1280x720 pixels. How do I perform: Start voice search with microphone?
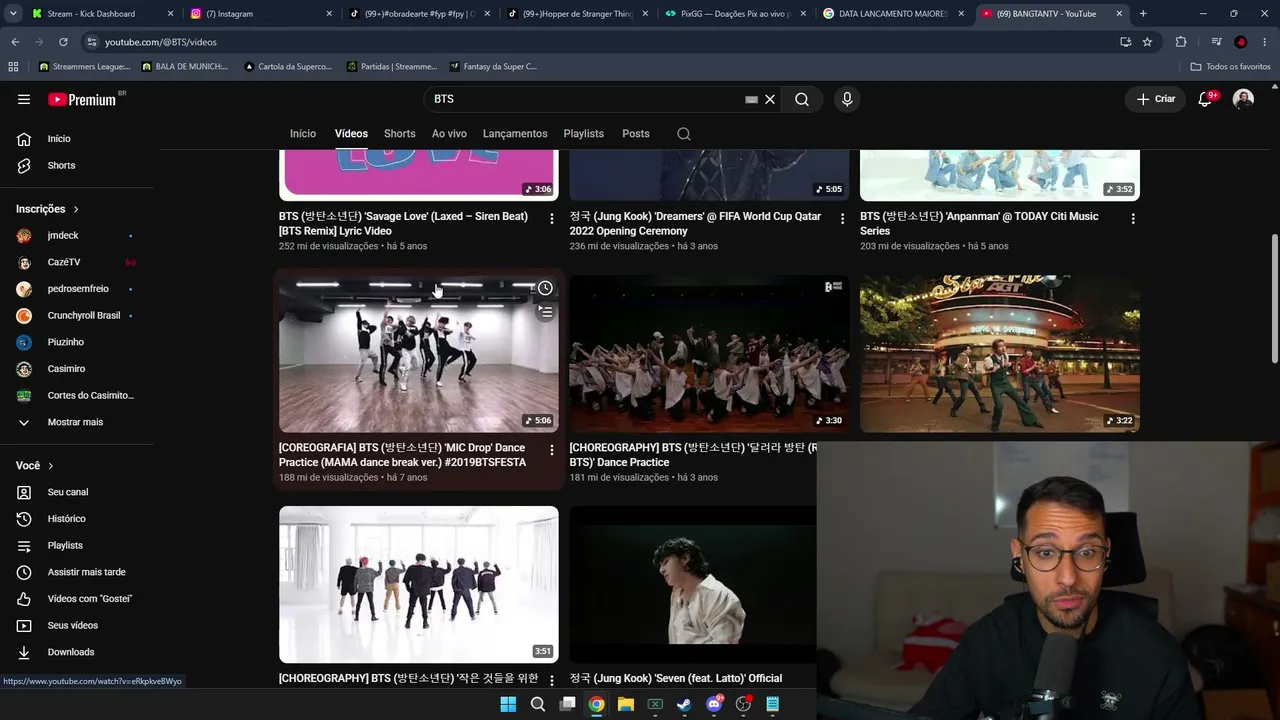tap(847, 99)
